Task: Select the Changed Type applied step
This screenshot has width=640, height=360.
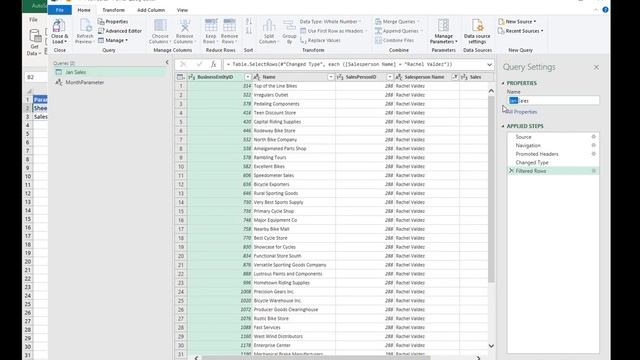Action: (553, 162)
